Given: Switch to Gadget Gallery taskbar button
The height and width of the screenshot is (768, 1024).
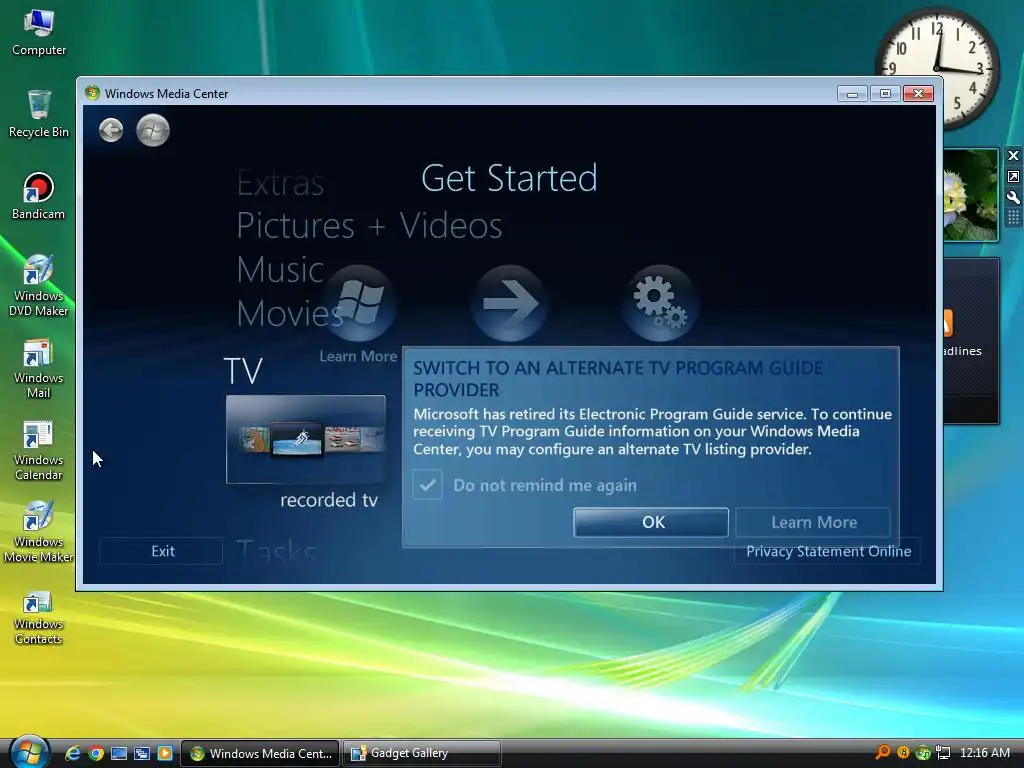Looking at the screenshot, I should click(422, 753).
